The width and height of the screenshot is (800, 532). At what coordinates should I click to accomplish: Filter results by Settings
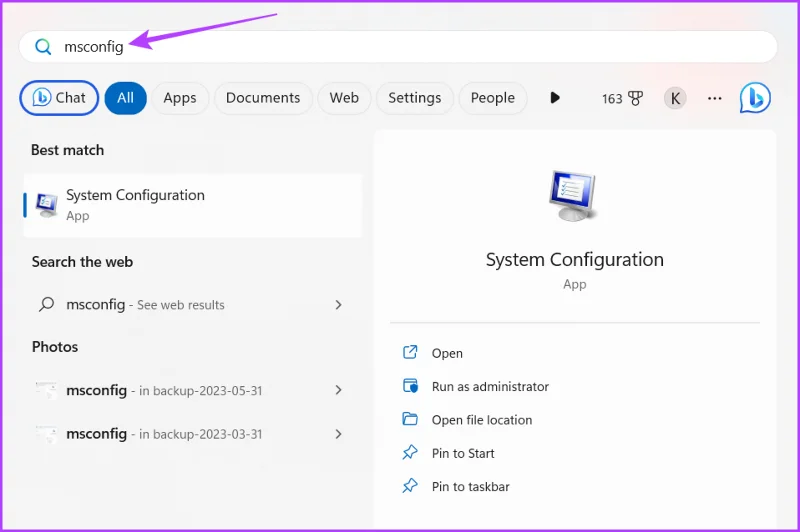coord(414,98)
